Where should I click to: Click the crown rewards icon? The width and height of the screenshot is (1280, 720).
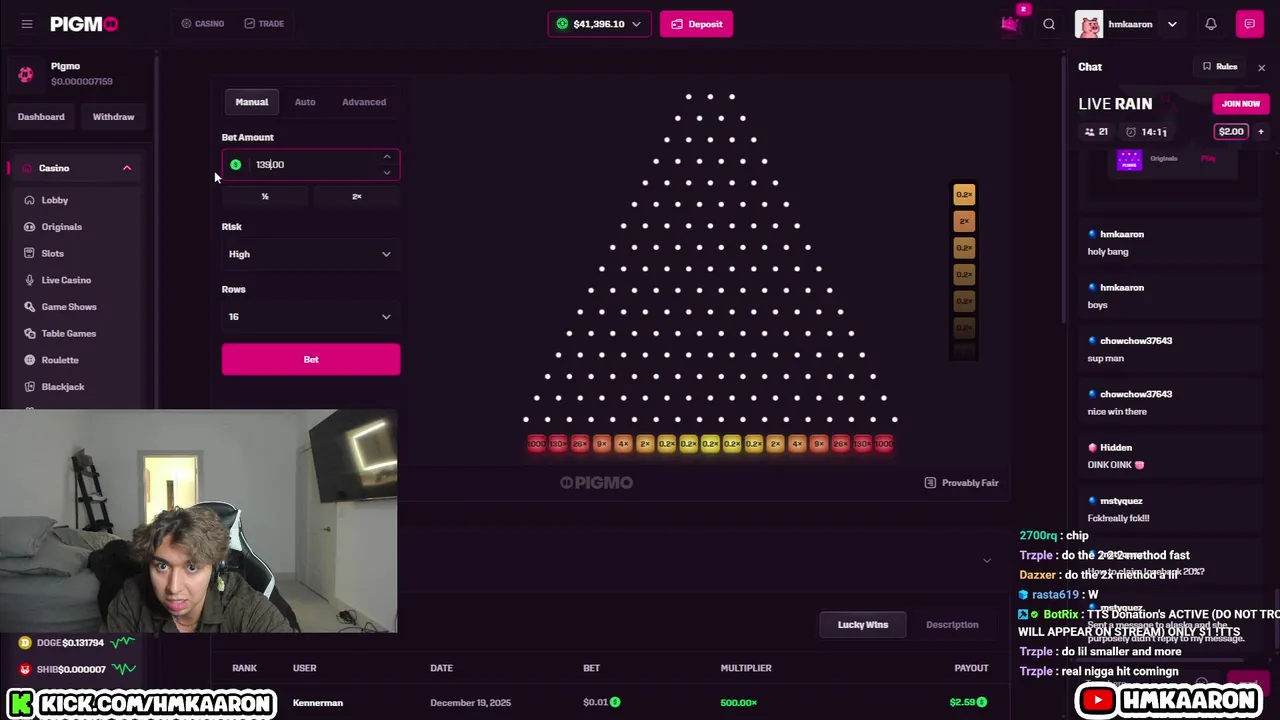click(x=1010, y=23)
